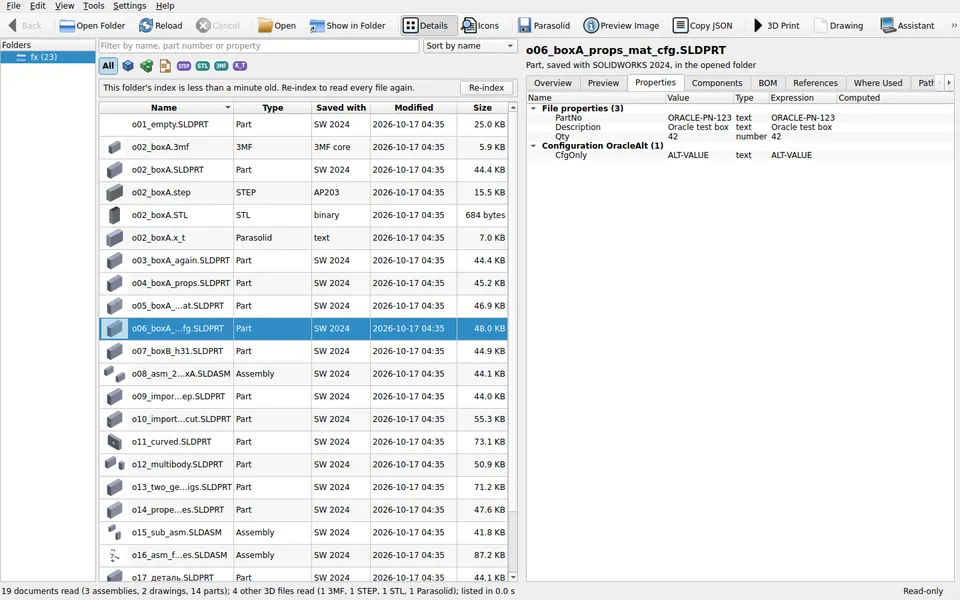Viewport: 960px width, 600px height.
Task: Click the file list scroll down arrow
Action: 513,577
